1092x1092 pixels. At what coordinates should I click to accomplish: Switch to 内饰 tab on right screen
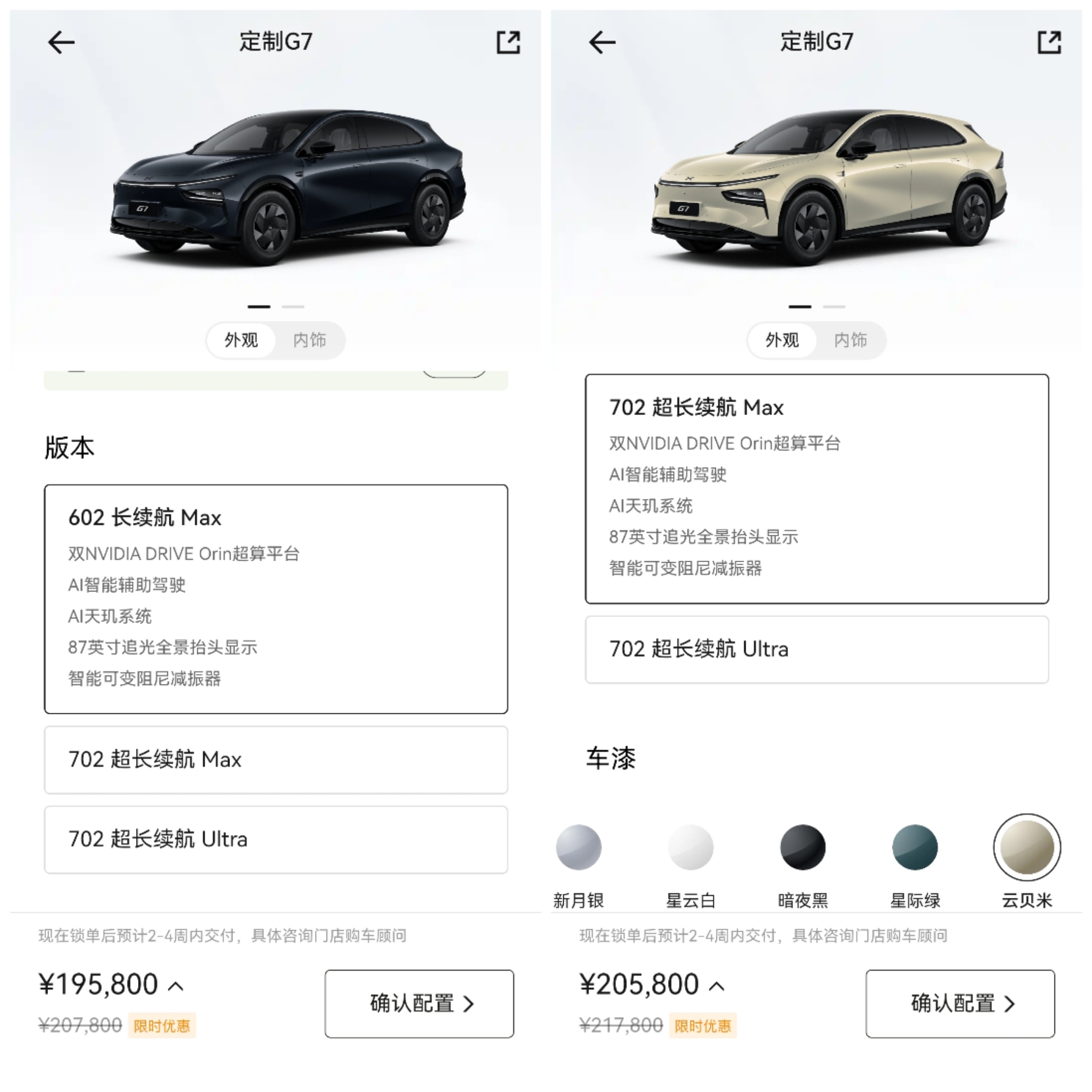[850, 340]
